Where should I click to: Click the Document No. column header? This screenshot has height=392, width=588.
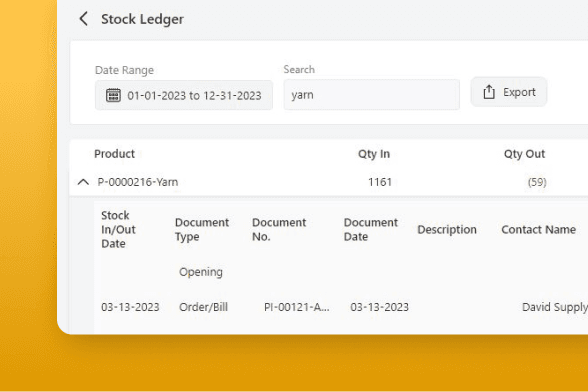tap(279, 230)
